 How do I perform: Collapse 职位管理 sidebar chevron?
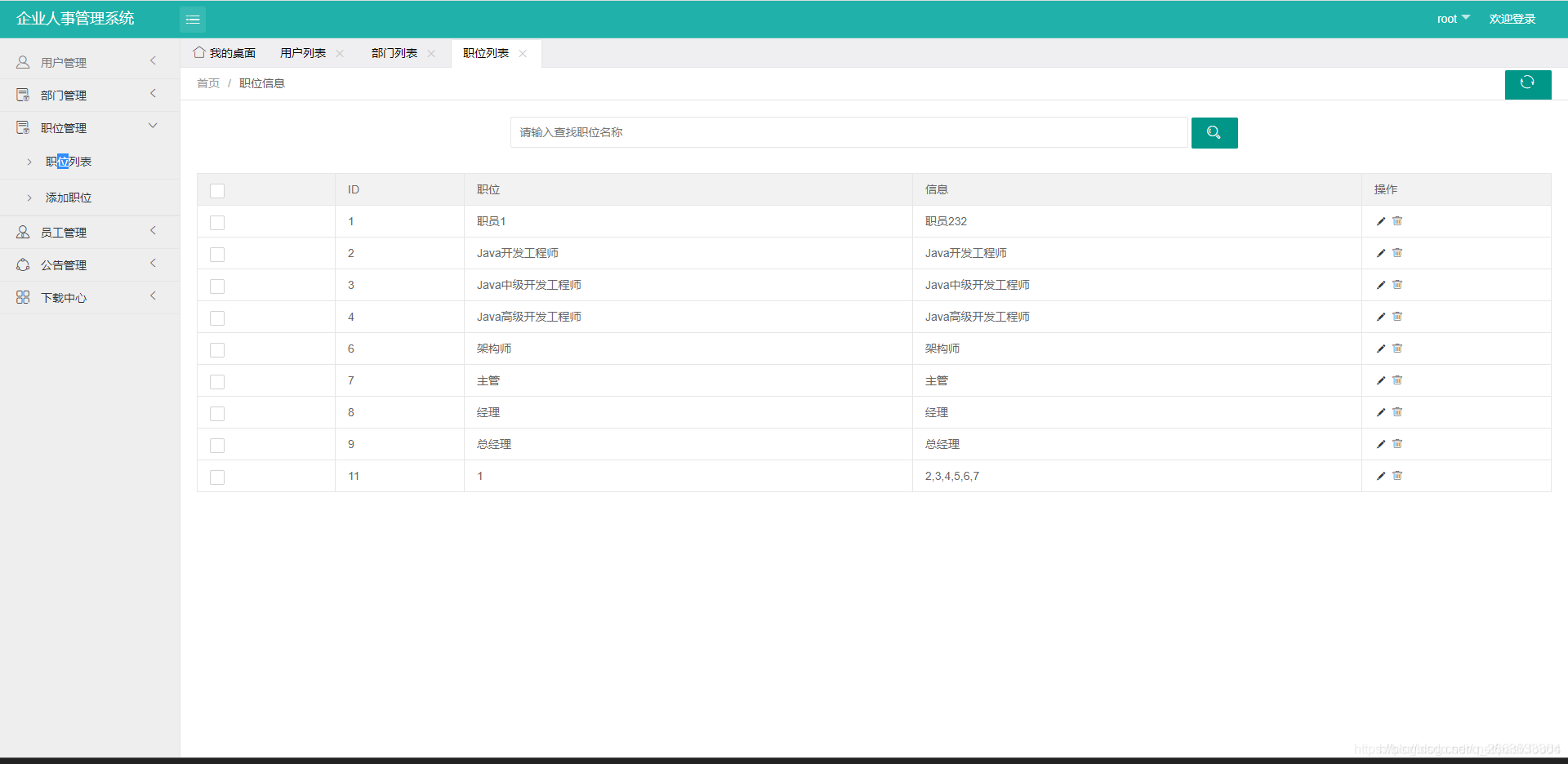click(x=153, y=126)
